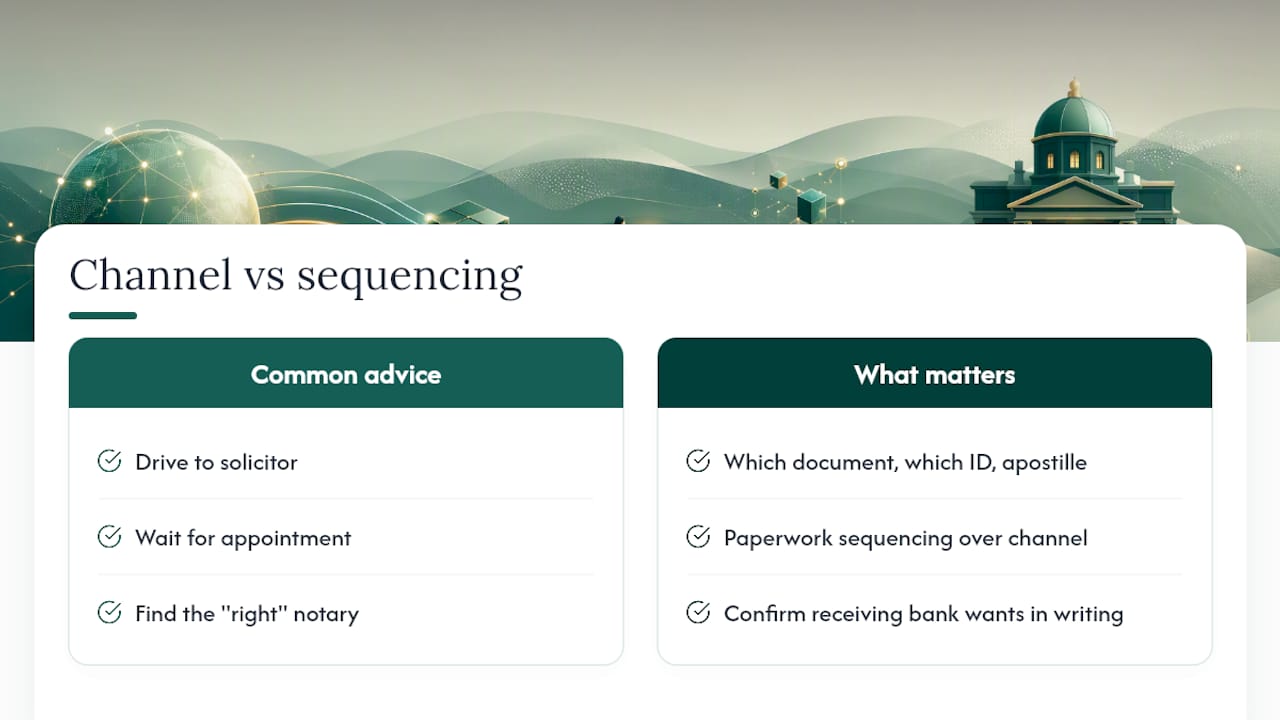Click checkmark icon beside Drive to solicitor

[x=109, y=461]
